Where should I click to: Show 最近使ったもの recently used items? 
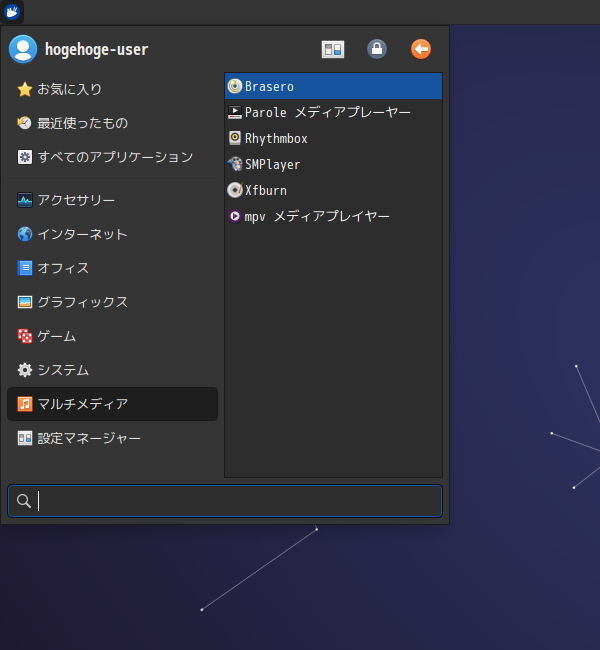pyautogui.click(x=112, y=123)
